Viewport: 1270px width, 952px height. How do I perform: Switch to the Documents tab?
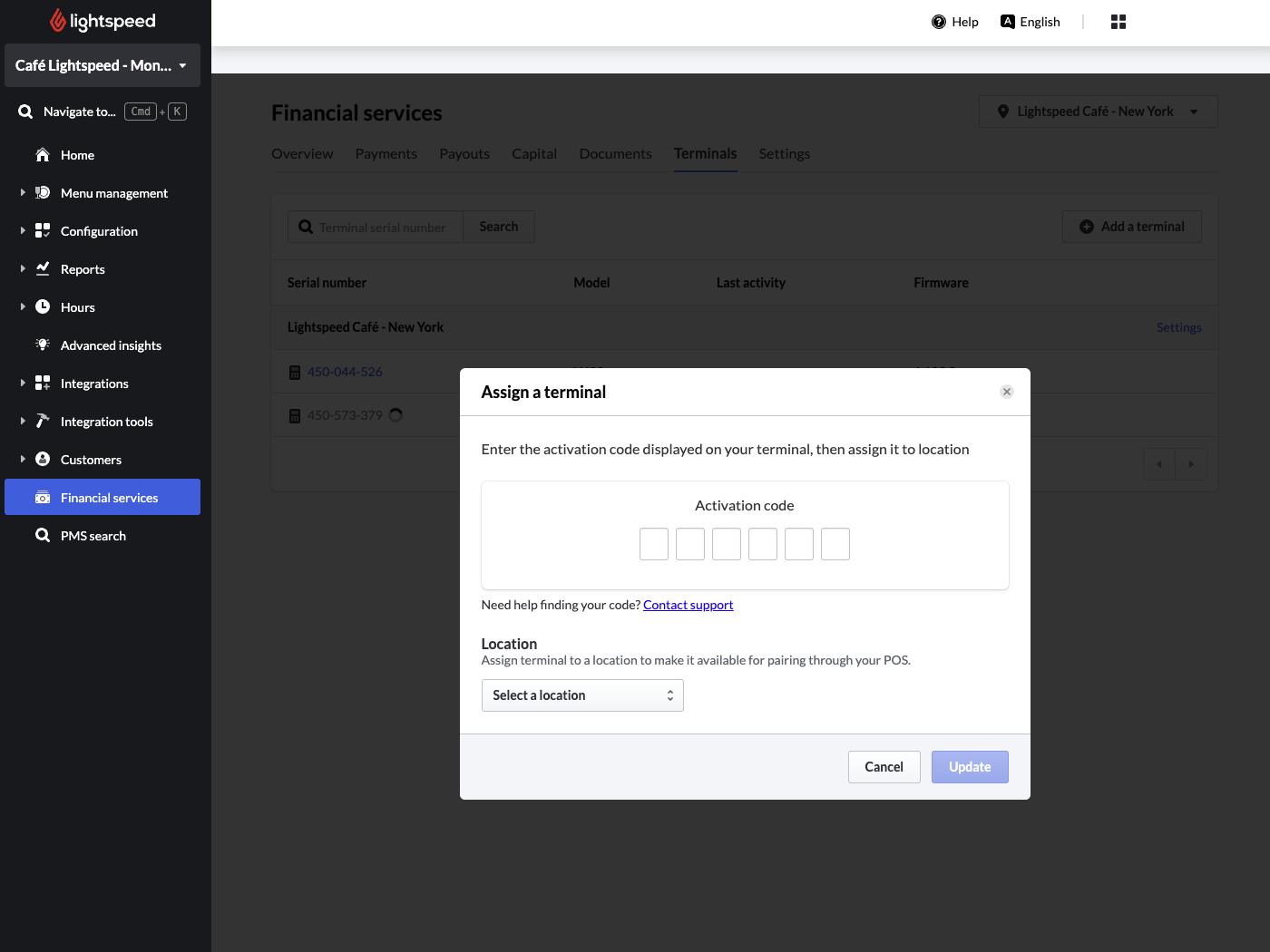click(615, 153)
